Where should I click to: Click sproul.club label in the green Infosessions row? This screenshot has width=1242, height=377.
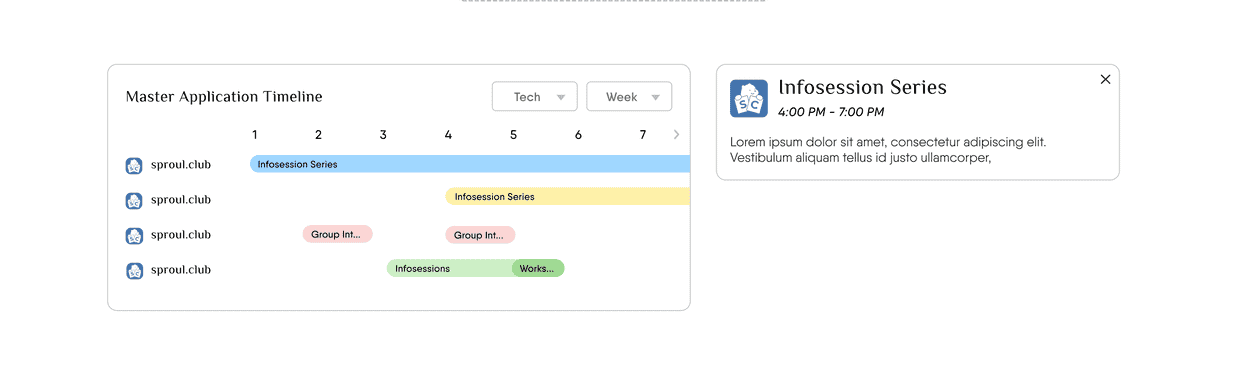tap(181, 270)
